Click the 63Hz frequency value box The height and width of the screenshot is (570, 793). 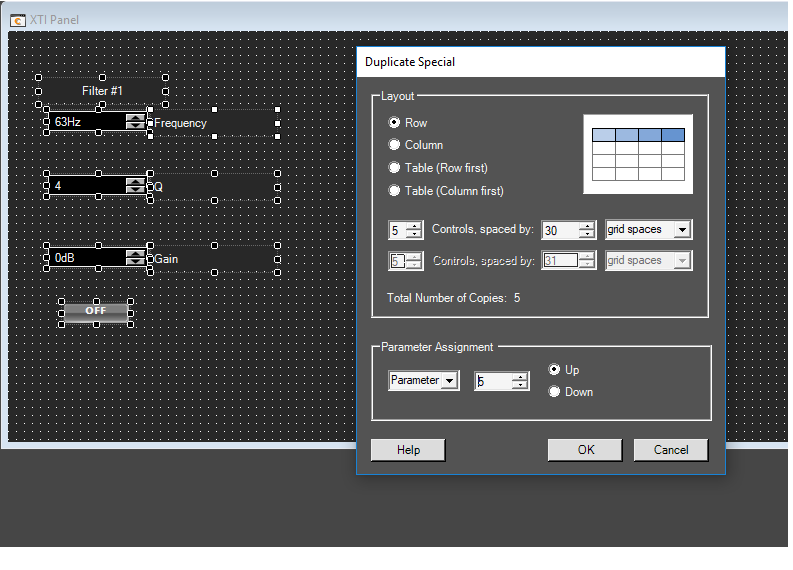pos(87,121)
